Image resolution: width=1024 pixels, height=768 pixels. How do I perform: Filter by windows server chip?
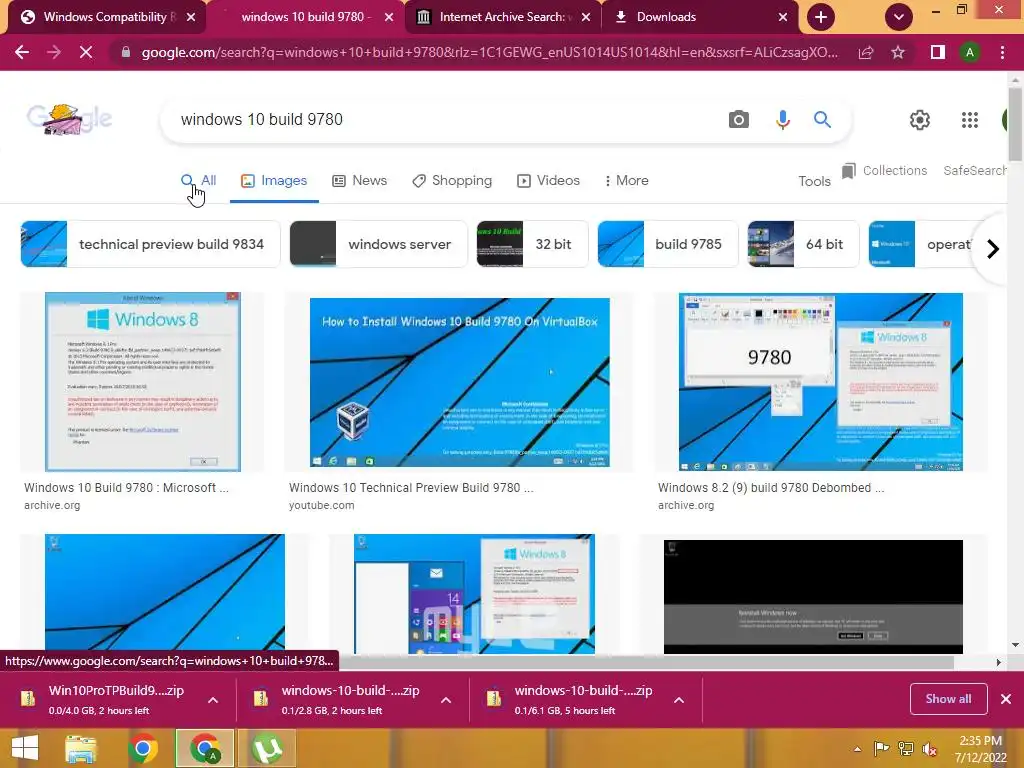pyautogui.click(x=379, y=244)
